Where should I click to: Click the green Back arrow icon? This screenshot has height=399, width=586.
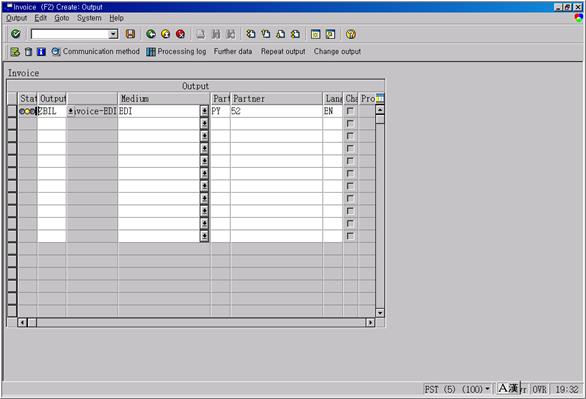tap(151, 34)
